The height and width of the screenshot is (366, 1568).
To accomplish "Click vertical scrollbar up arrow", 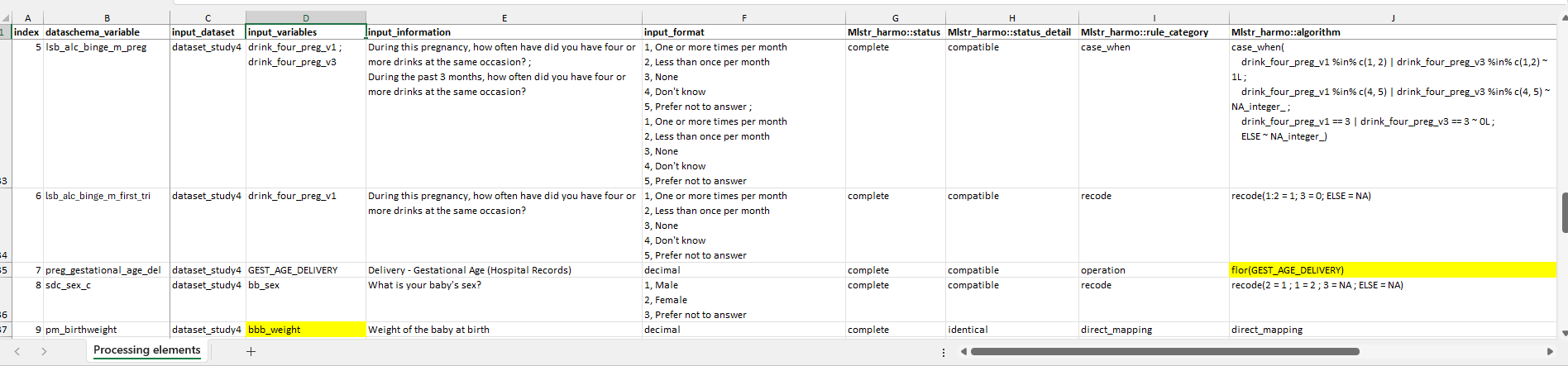I will 1563,17.
